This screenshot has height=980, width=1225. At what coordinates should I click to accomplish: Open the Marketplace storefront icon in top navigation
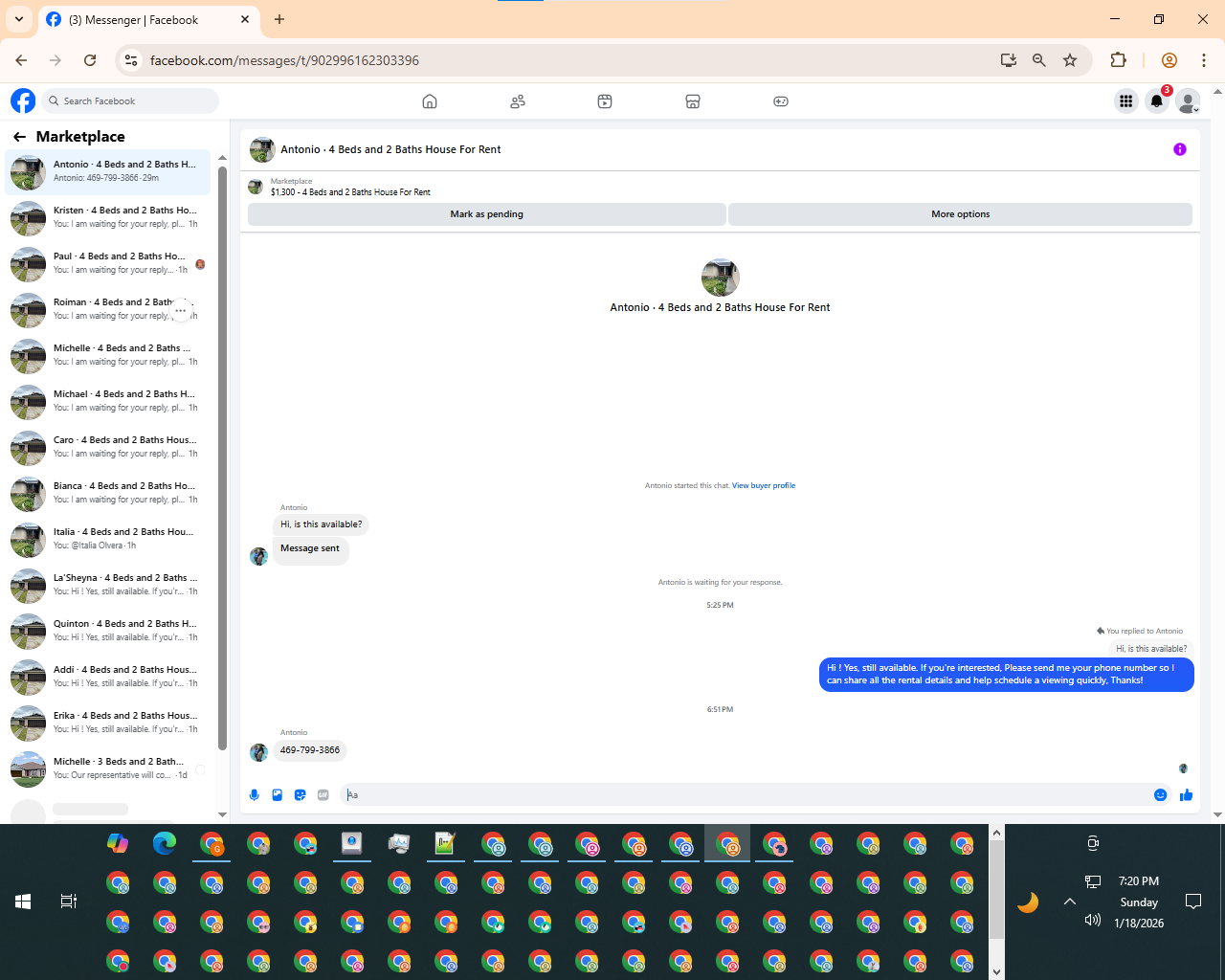(x=693, y=101)
